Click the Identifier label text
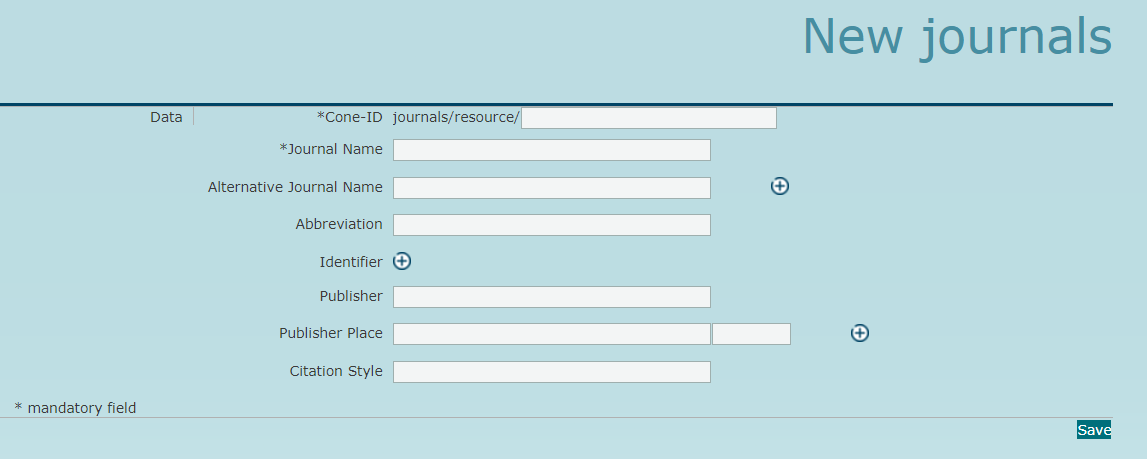This screenshot has height=459, width=1147. (350, 262)
